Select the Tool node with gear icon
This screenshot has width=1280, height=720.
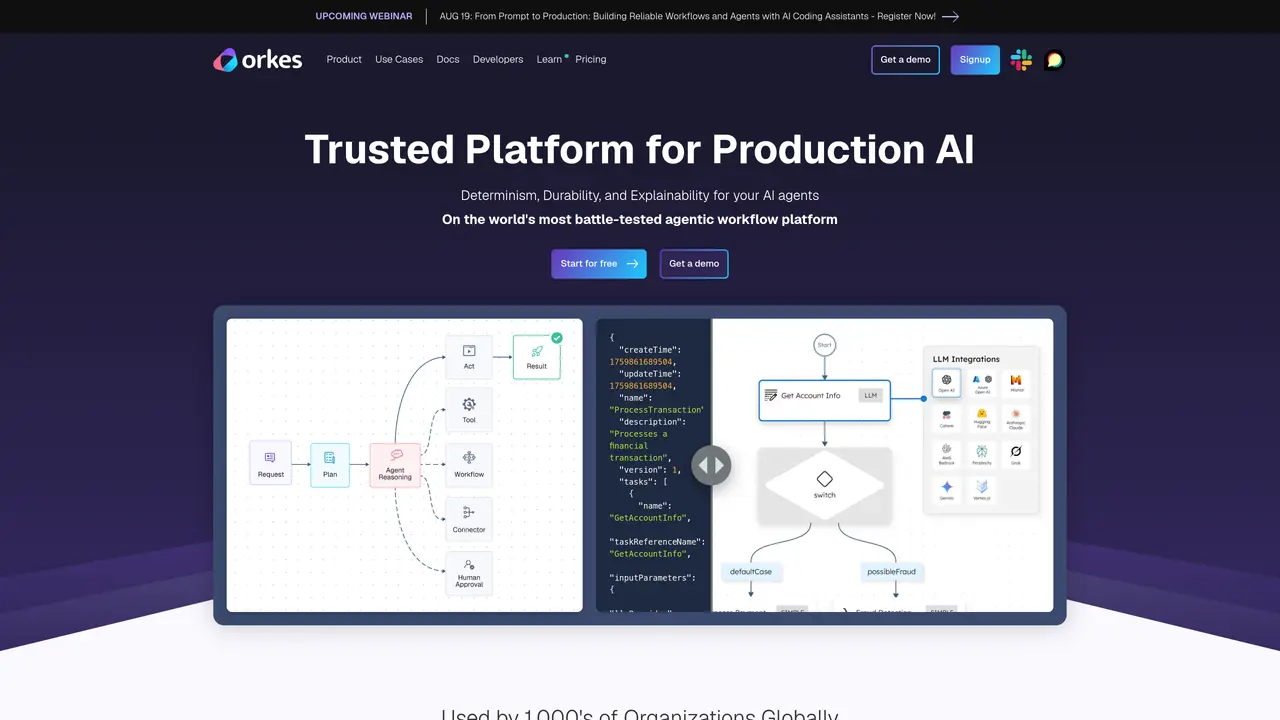pyautogui.click(x=469, y=411)
